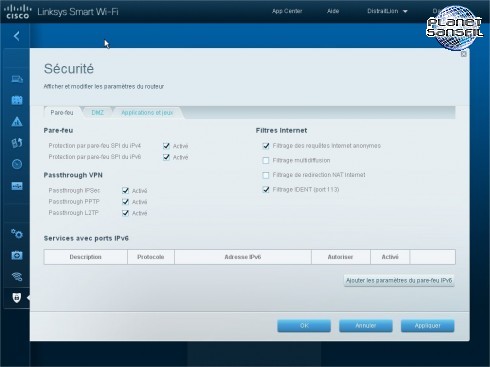Click the Cisco logo
Image resolution: width=490 pixels, height=367 pixels.
tap(17, 11)
